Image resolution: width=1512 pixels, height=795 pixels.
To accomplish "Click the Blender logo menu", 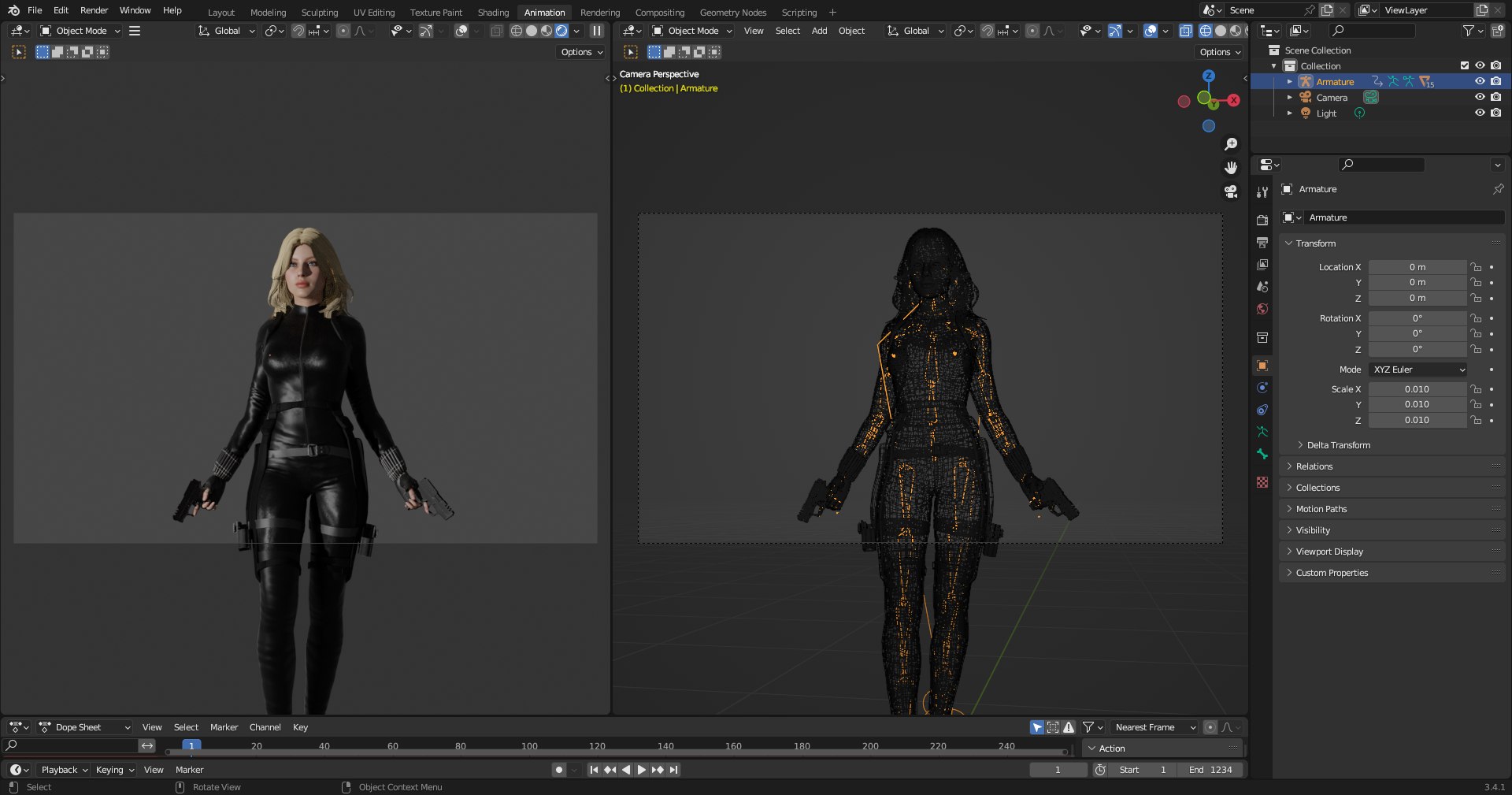I will 13,10.
